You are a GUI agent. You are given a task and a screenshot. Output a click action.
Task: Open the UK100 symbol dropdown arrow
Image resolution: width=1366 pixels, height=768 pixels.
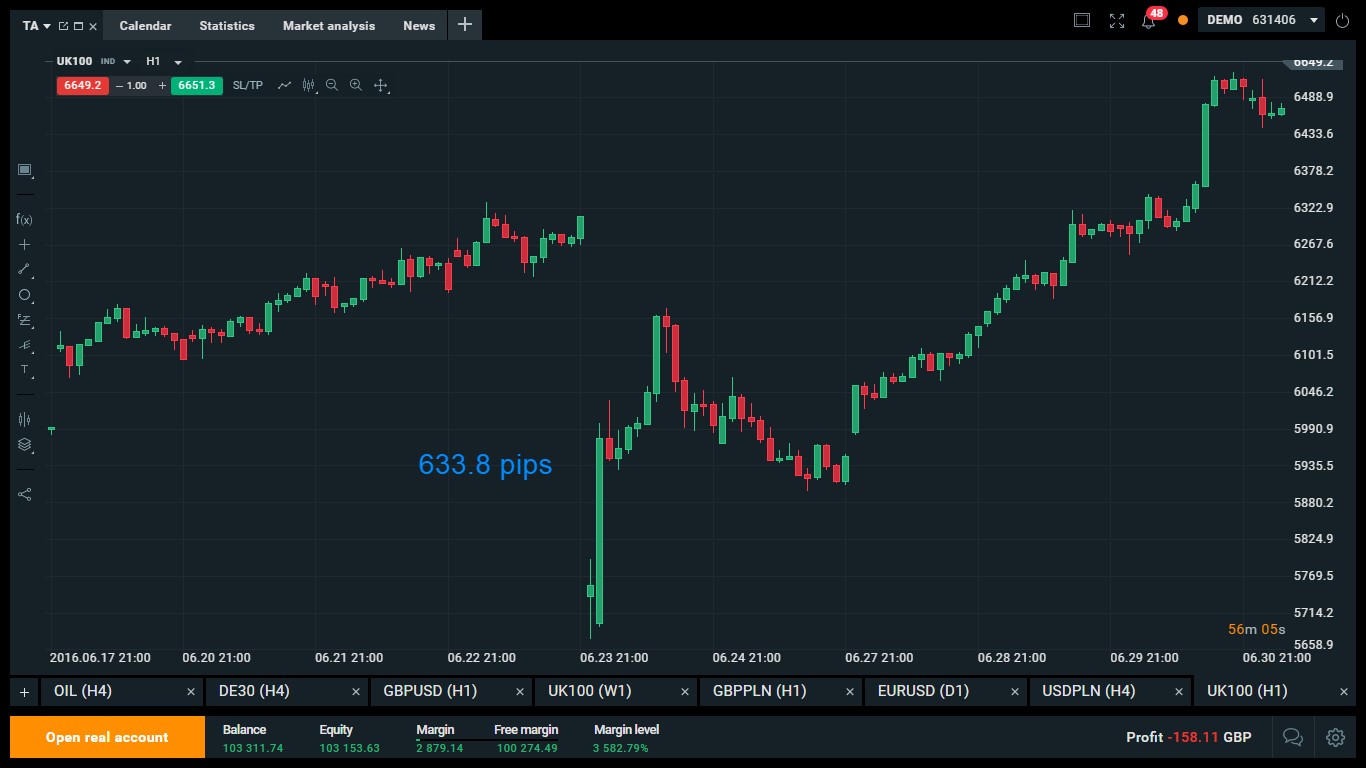coord(127,62)
